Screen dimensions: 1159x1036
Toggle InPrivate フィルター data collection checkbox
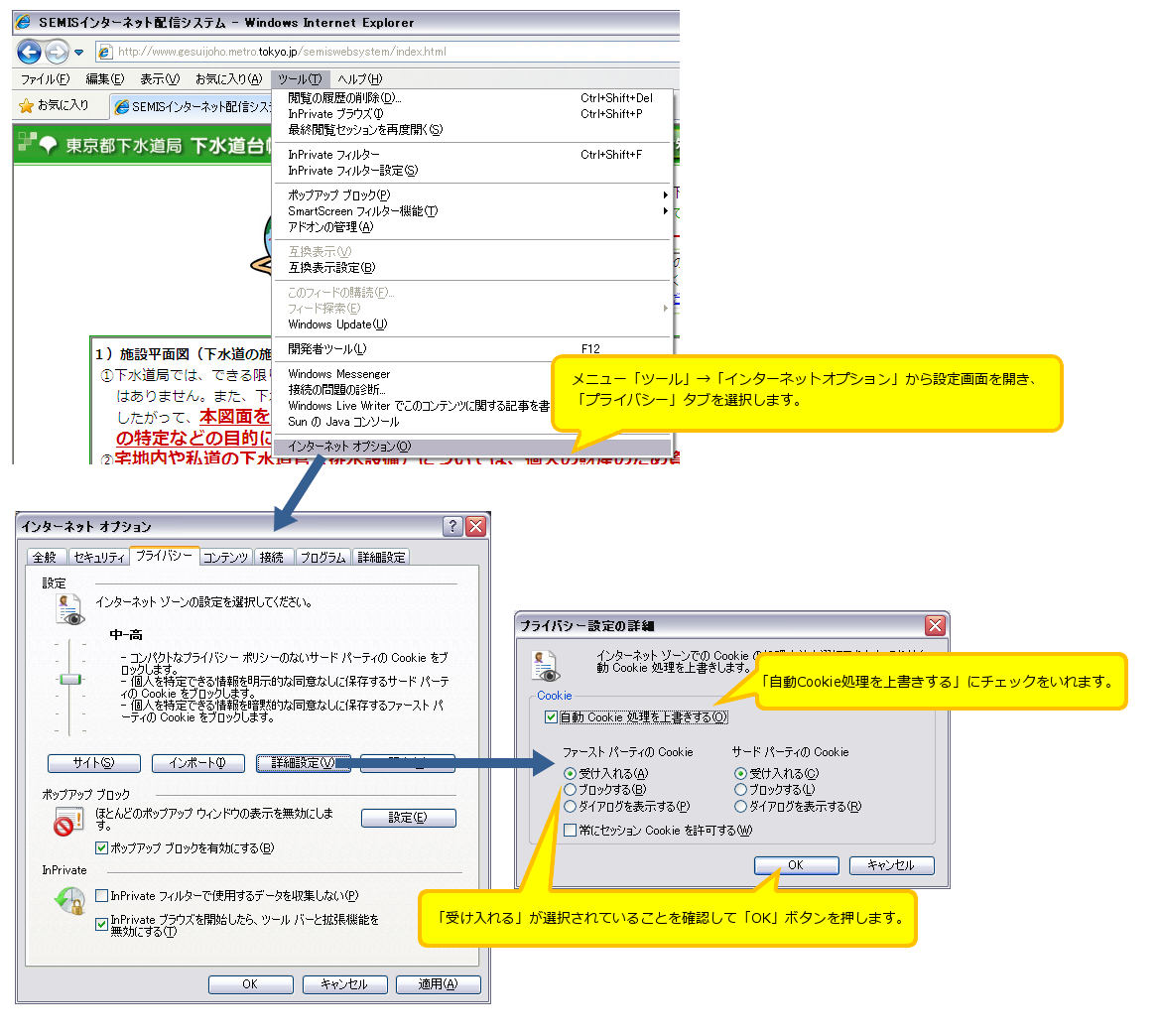[102, 896]
